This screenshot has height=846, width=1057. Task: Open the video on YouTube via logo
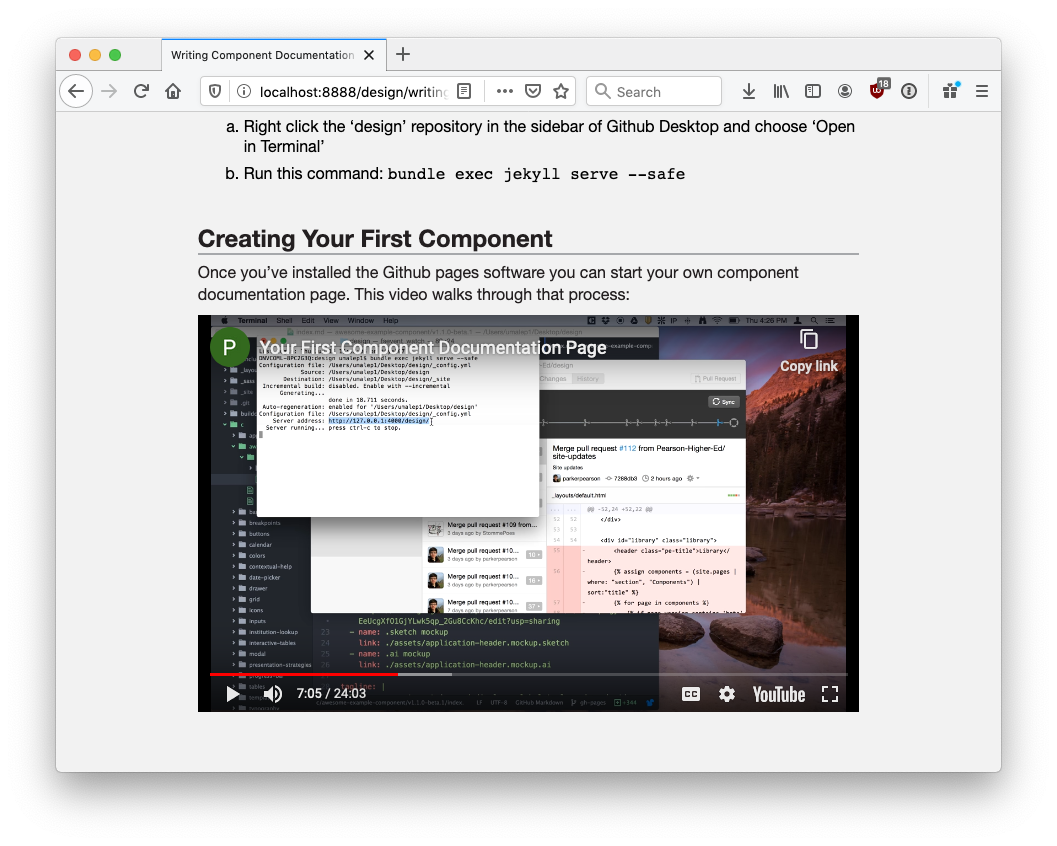point(779,694)
